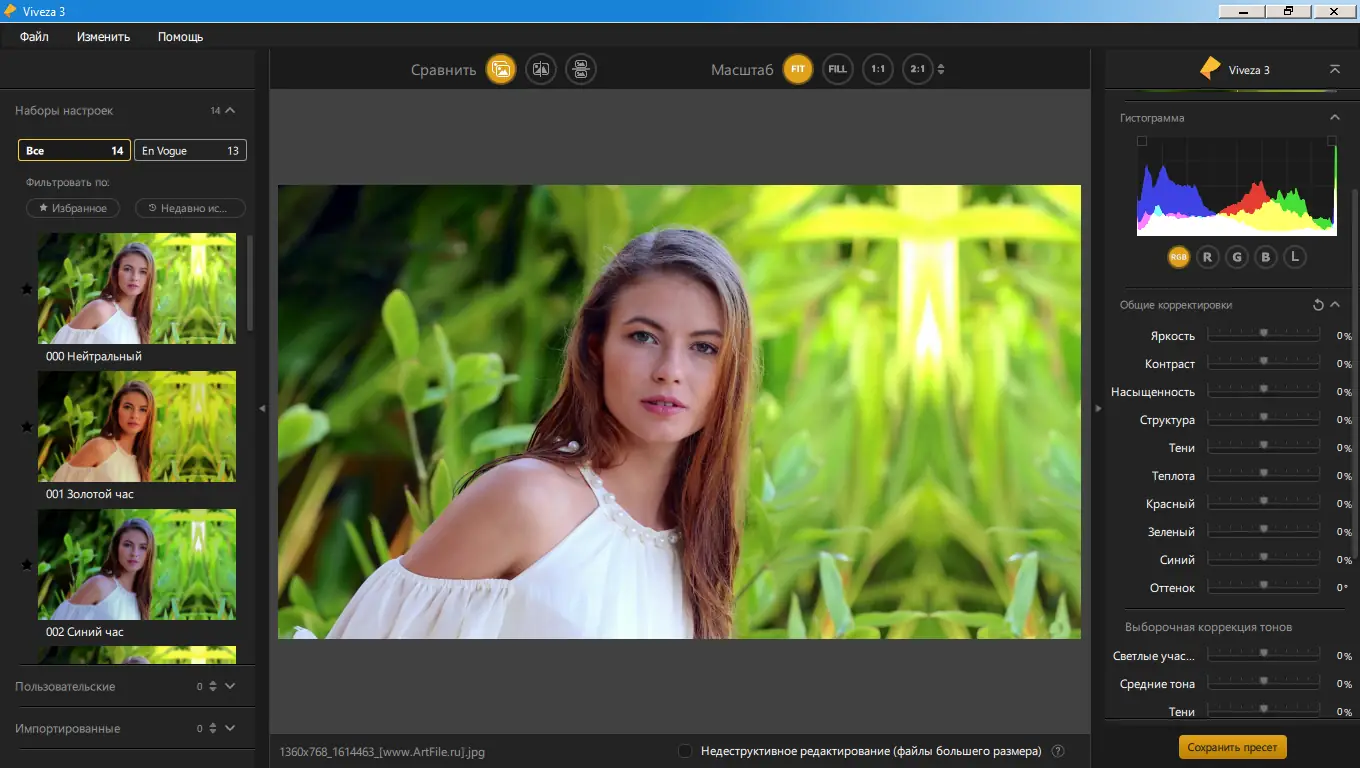Collapse the right adjustments panel arrow
The width and height of the screenshot is (1360, 768).
(x=1097, y=408)
